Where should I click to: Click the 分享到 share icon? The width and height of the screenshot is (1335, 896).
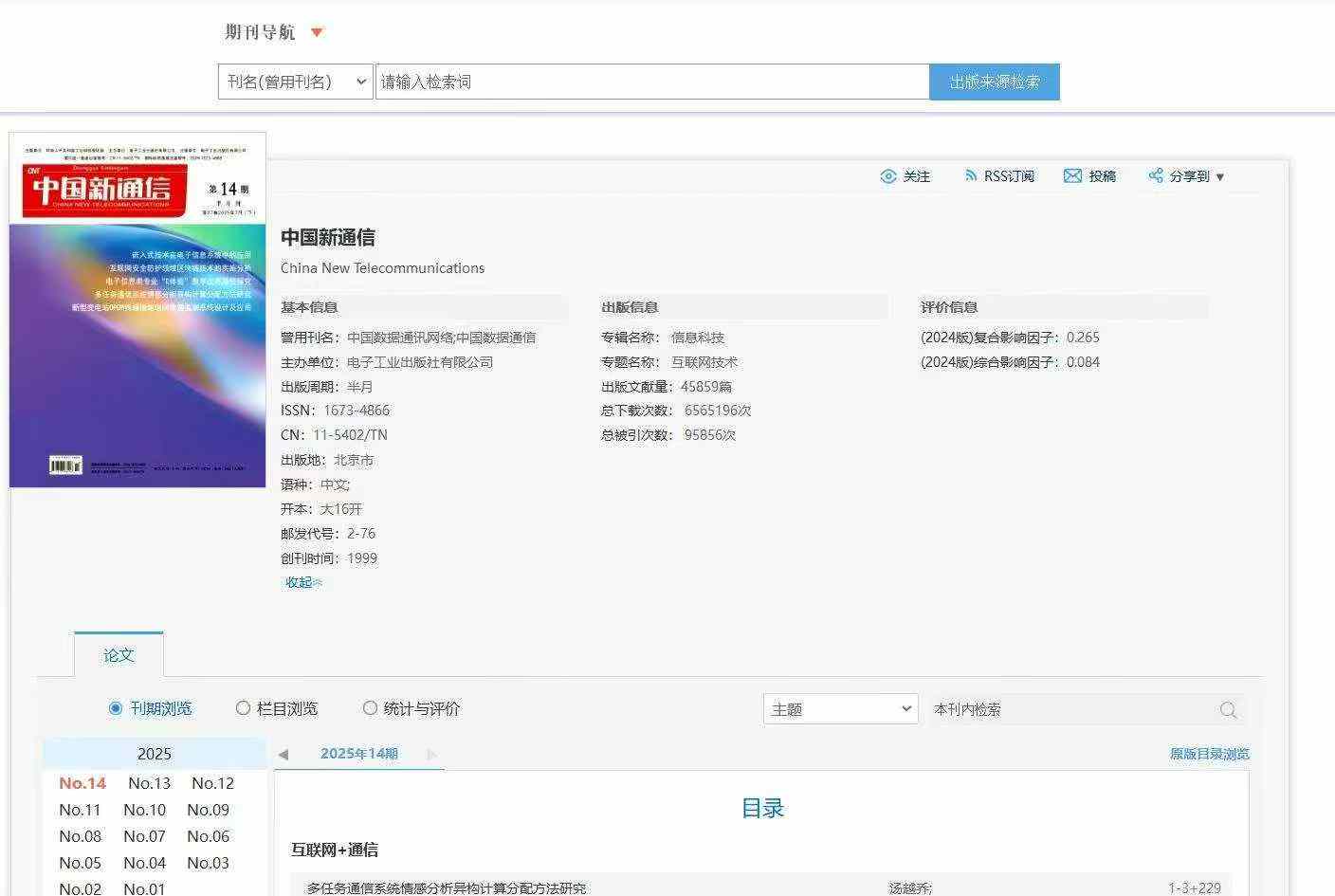(1155, 176)
